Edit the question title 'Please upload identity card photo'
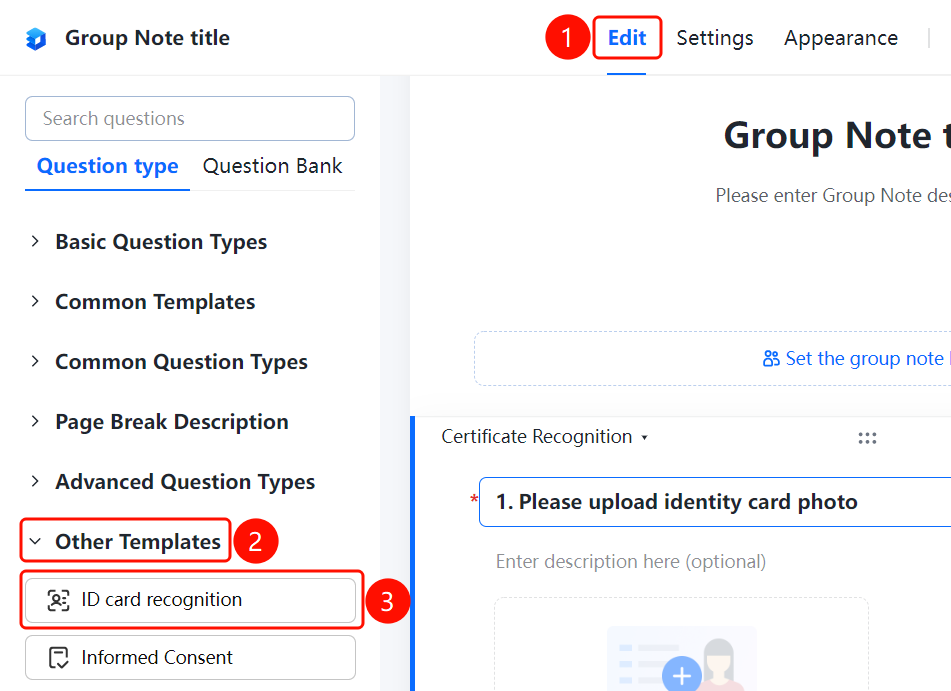Viewport: 951px width, 691px height. click(715, 502)
